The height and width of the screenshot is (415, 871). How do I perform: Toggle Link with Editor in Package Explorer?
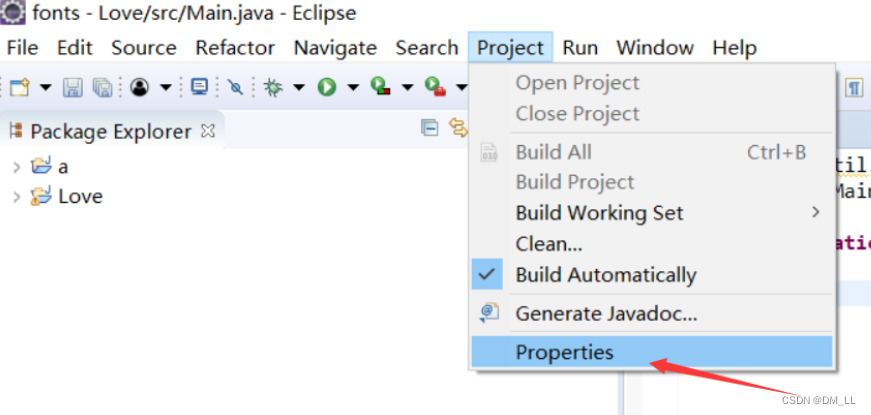tap(459, 128)
